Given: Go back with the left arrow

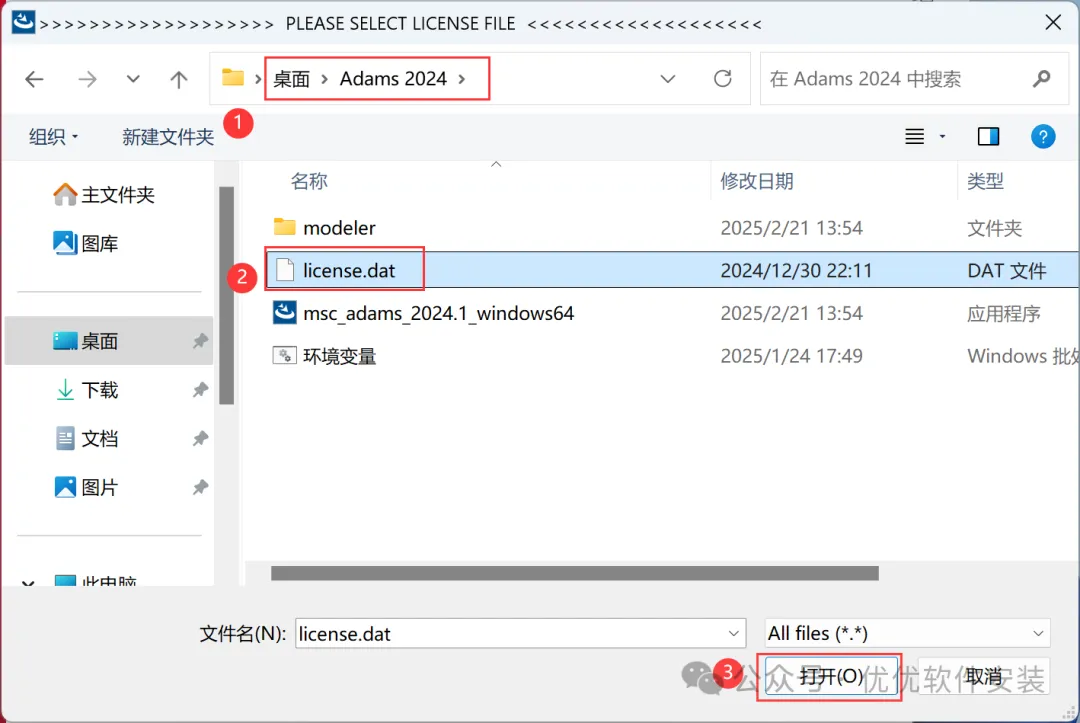Looking at the screenshot, I should (x=34, y=79).
